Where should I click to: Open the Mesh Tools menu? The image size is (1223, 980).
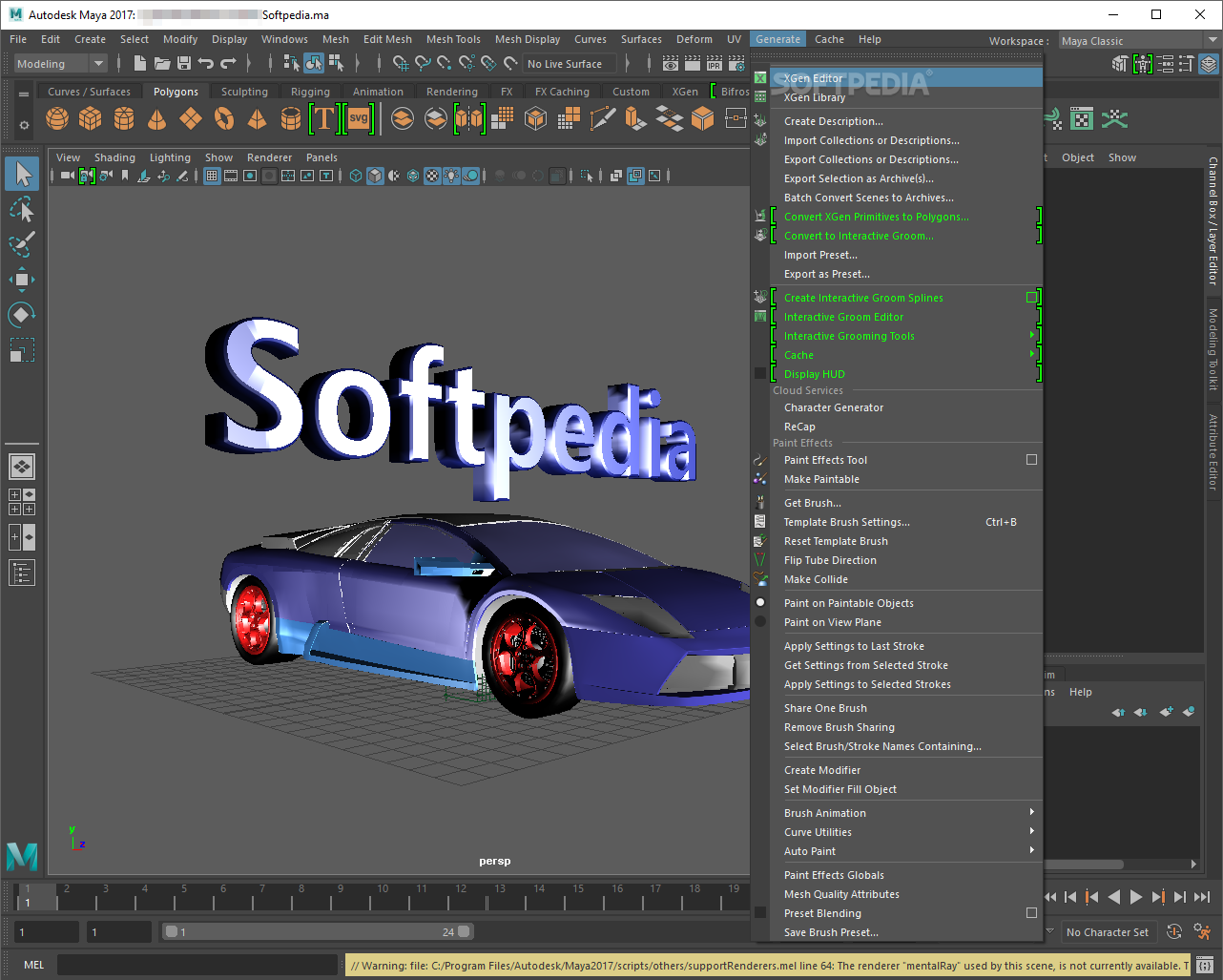(x=453, y=39)
